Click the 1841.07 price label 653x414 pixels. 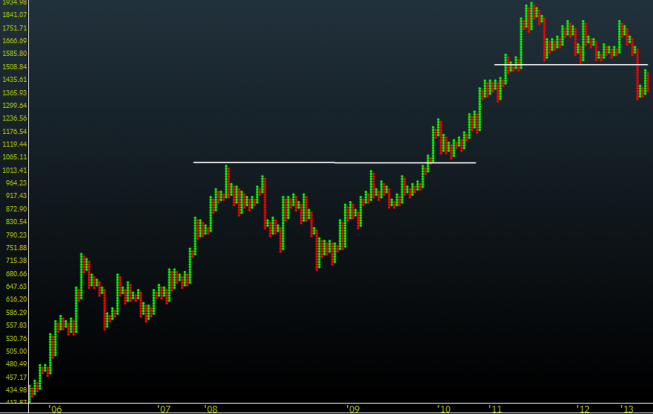pyautogui.click(x=15, y=15)
